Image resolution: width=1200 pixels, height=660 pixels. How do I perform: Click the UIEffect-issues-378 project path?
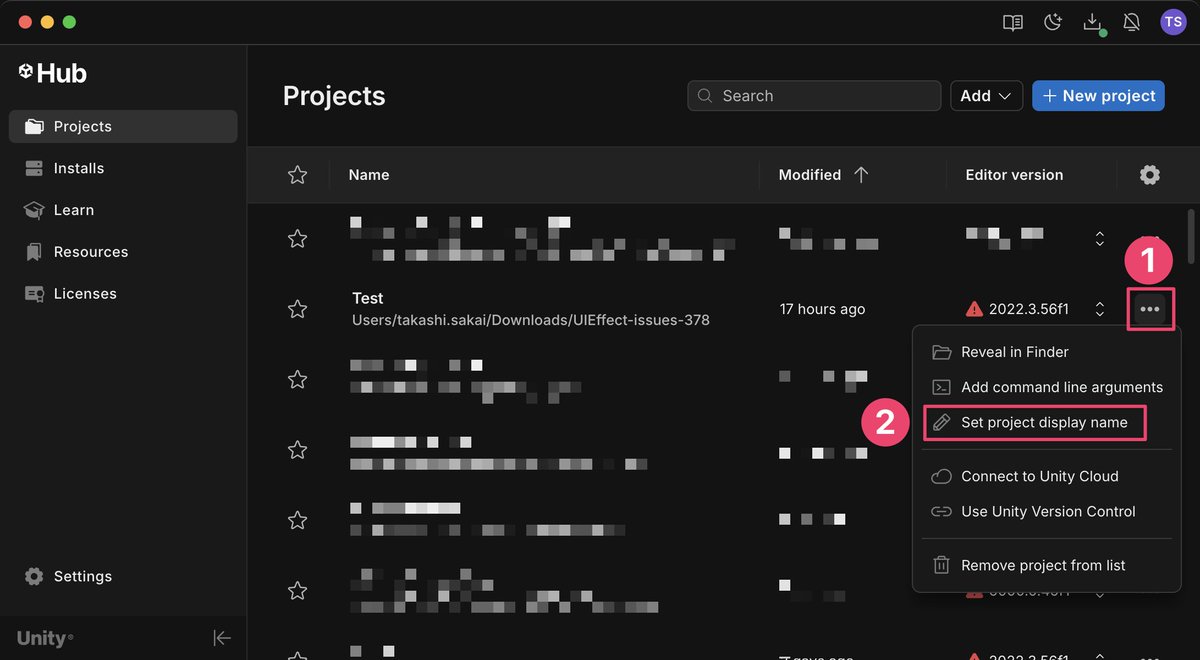tap(531, 320)
